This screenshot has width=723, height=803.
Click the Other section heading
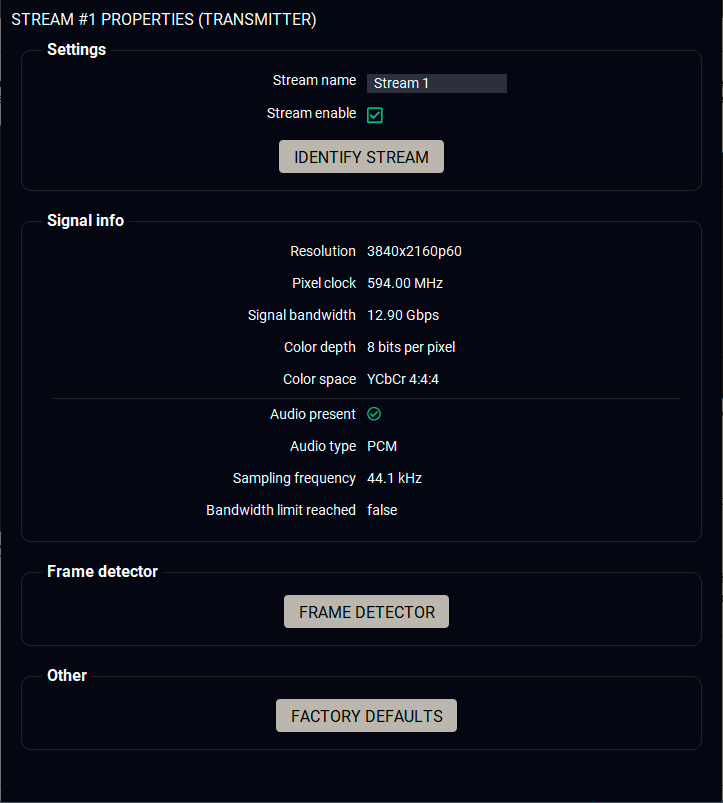67,676
